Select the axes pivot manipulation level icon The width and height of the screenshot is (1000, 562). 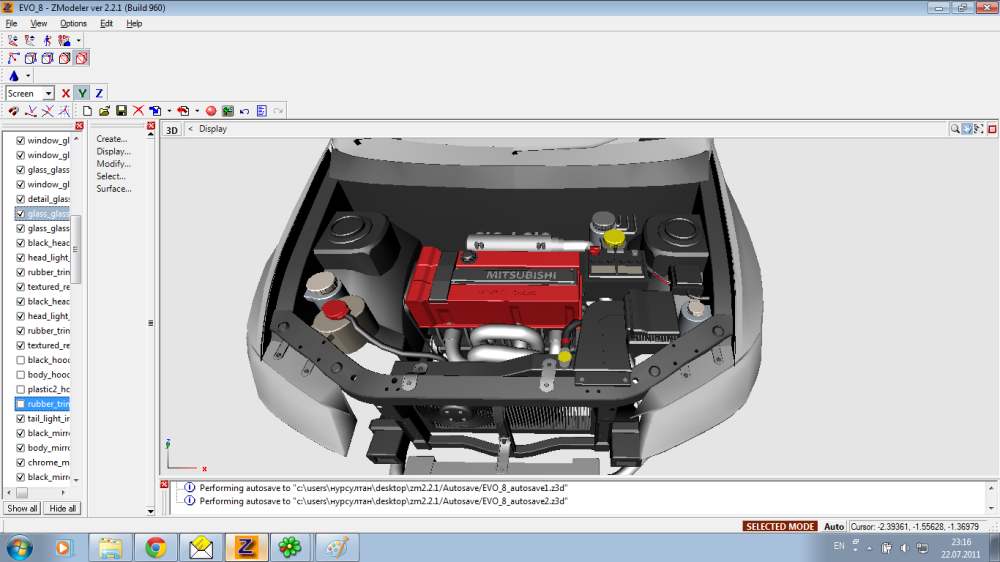point(13,58)
